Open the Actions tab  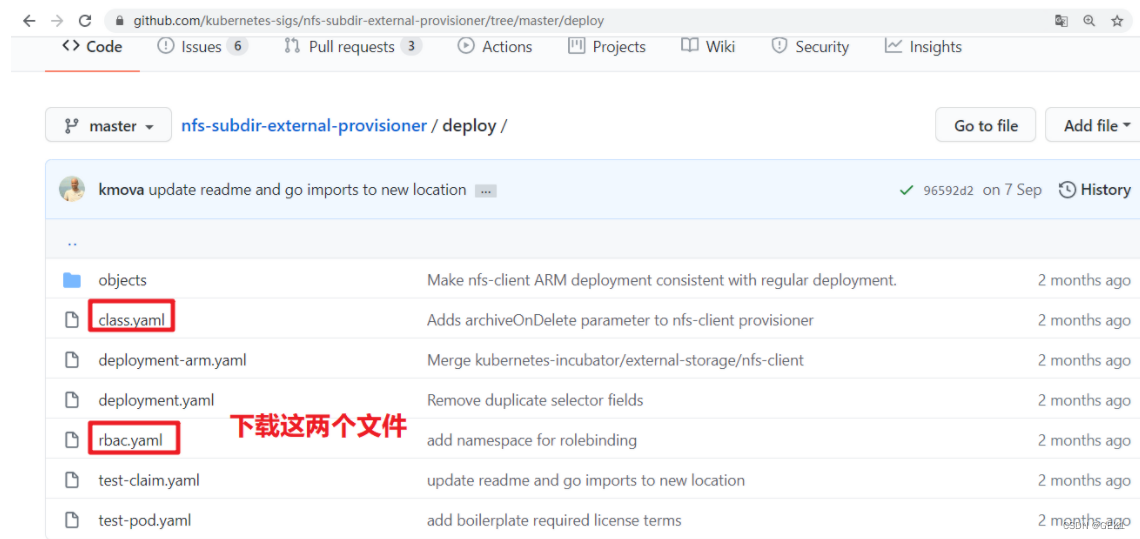tap(494, 47)
